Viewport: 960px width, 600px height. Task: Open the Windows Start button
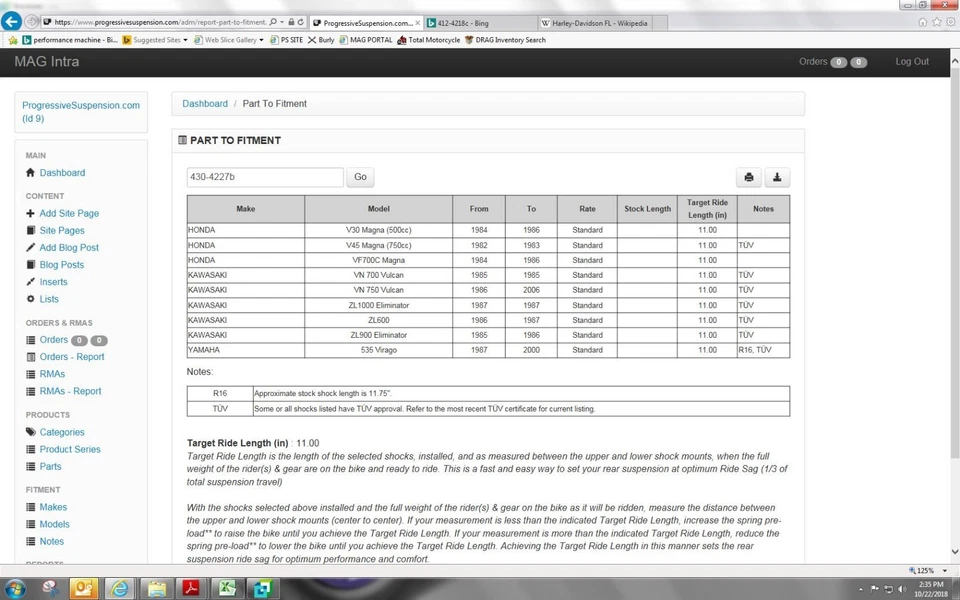[14, 588]
